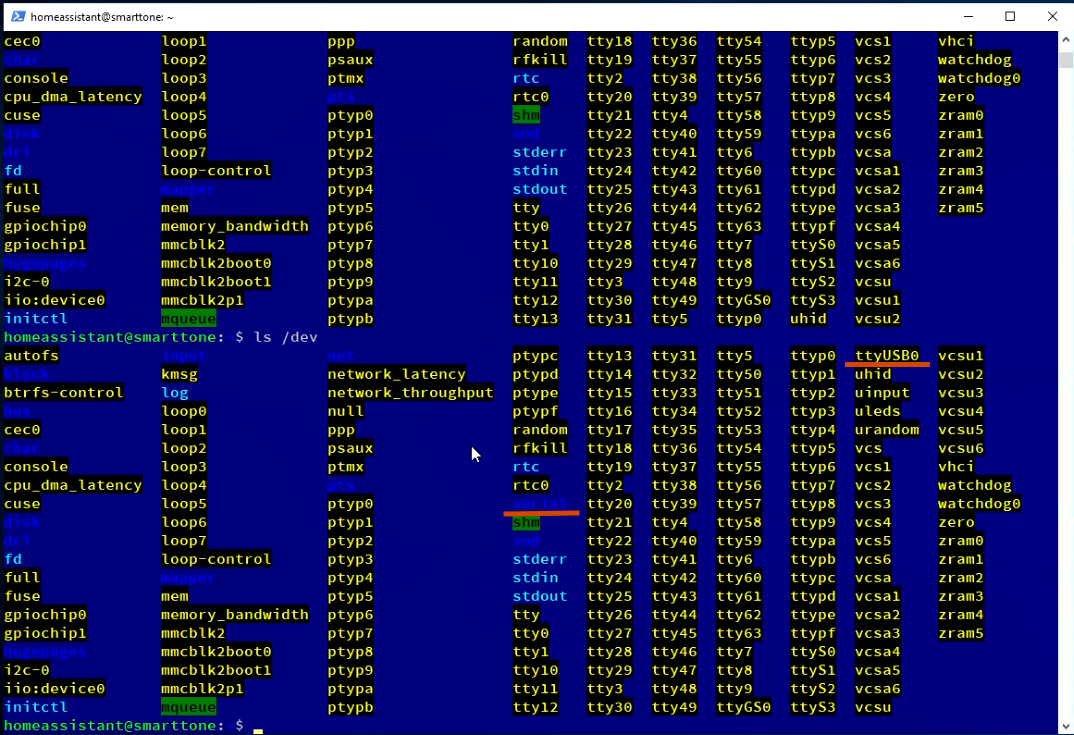Maximize the terminal window
This screenshot has width=1074, height=735.
point(1010,16)
